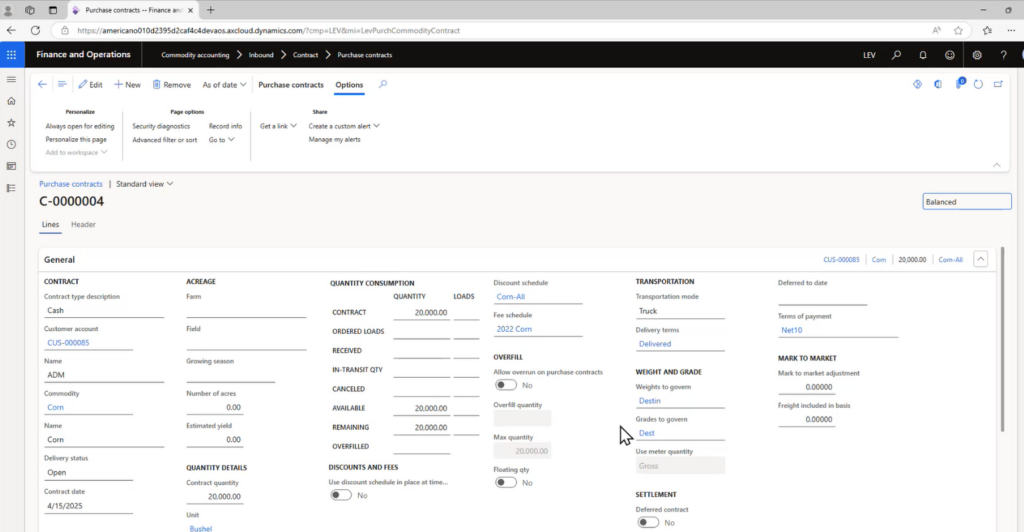The image size is (1024, 532).
Task: Open the As of date dropdown
Action: click(x=224, y=85)
